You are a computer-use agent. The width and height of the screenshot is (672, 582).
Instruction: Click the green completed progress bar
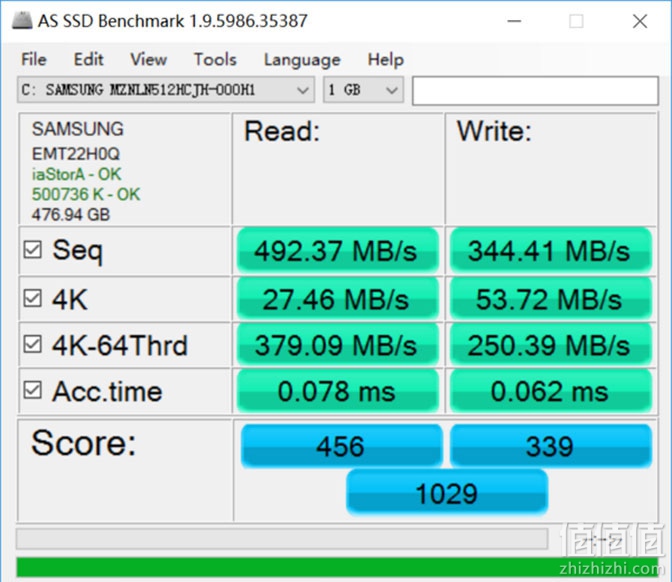click(x=337, y=567)
